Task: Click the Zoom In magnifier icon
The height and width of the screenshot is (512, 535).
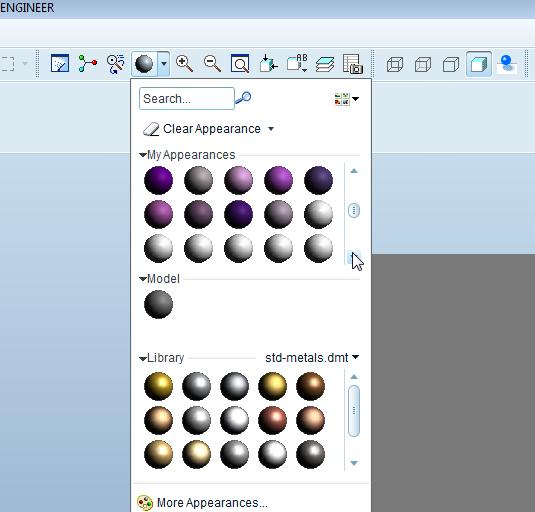Action: point(184,64)
